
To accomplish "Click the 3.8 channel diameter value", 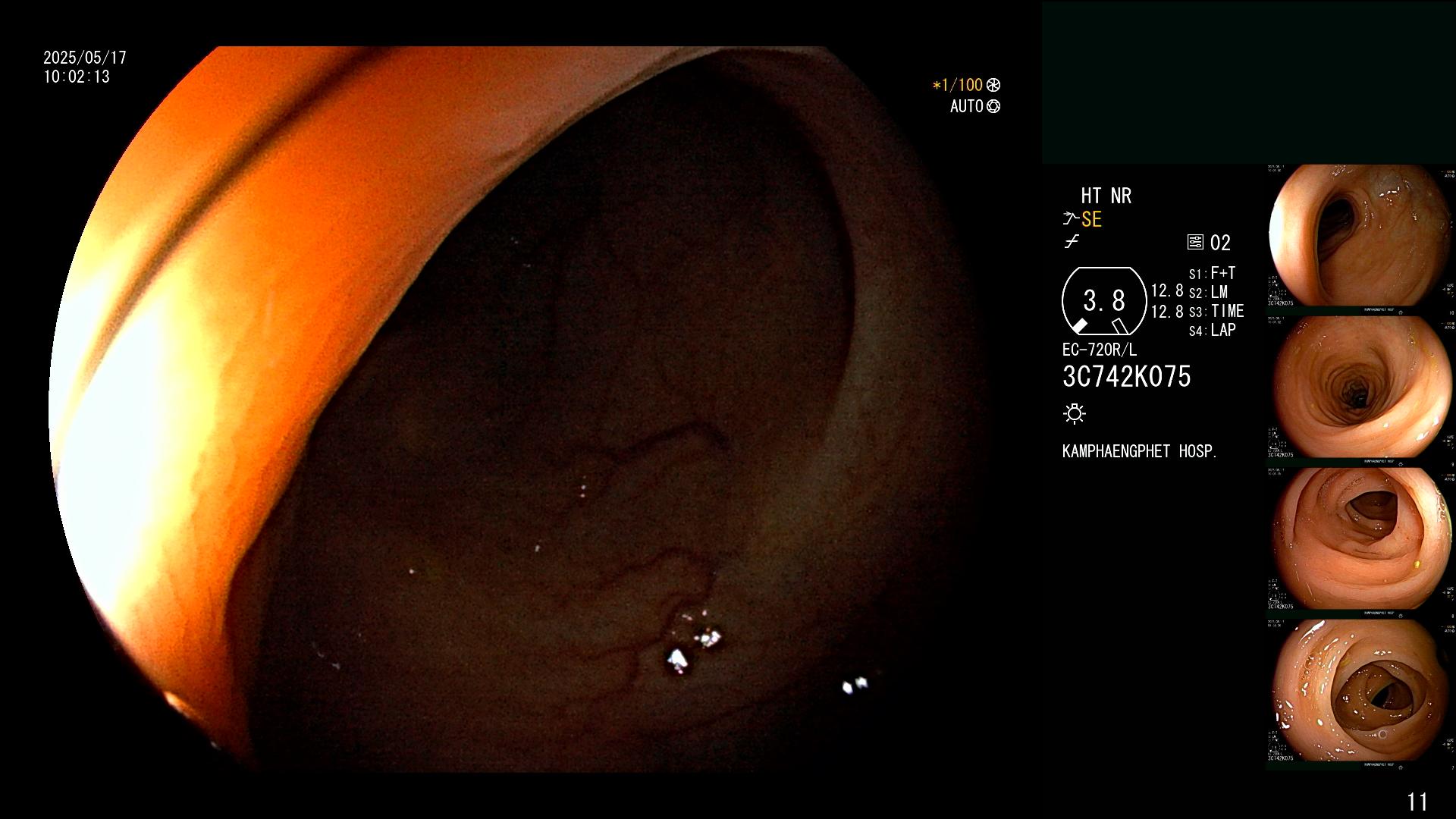I will tap(1104, 300).
